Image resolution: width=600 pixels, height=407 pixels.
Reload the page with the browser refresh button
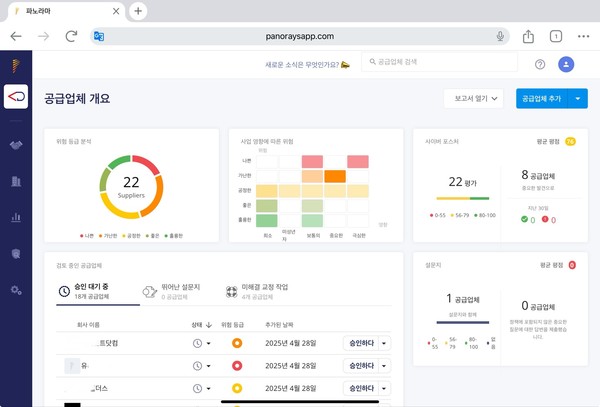pyautogui.click(x=71, y=36)
